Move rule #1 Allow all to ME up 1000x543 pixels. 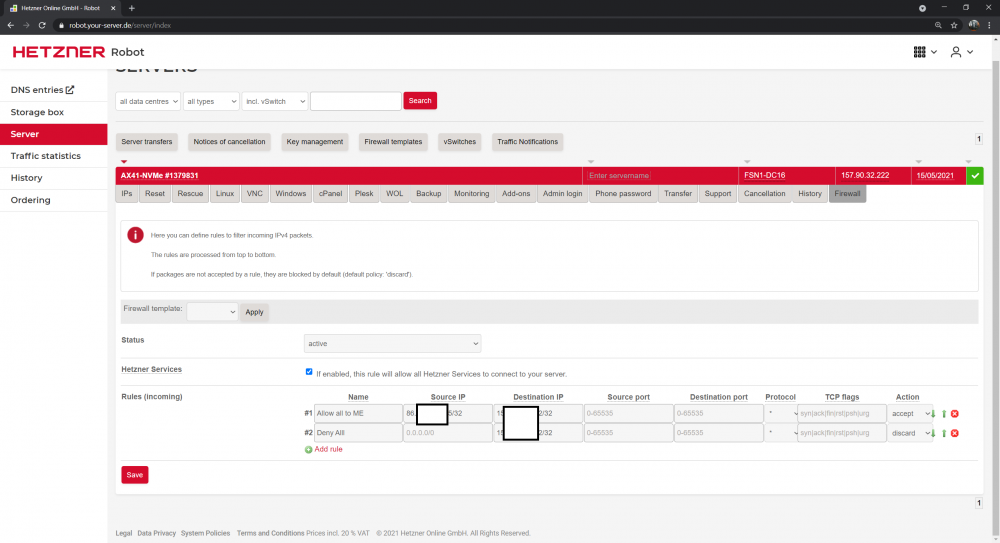[x=944, y=414]
